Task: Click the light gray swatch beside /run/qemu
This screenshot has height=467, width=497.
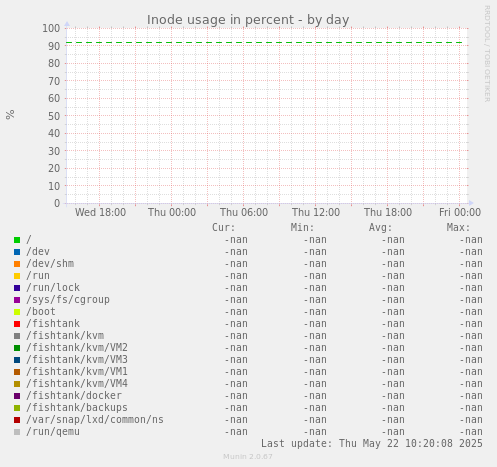Action: (17, 432)
